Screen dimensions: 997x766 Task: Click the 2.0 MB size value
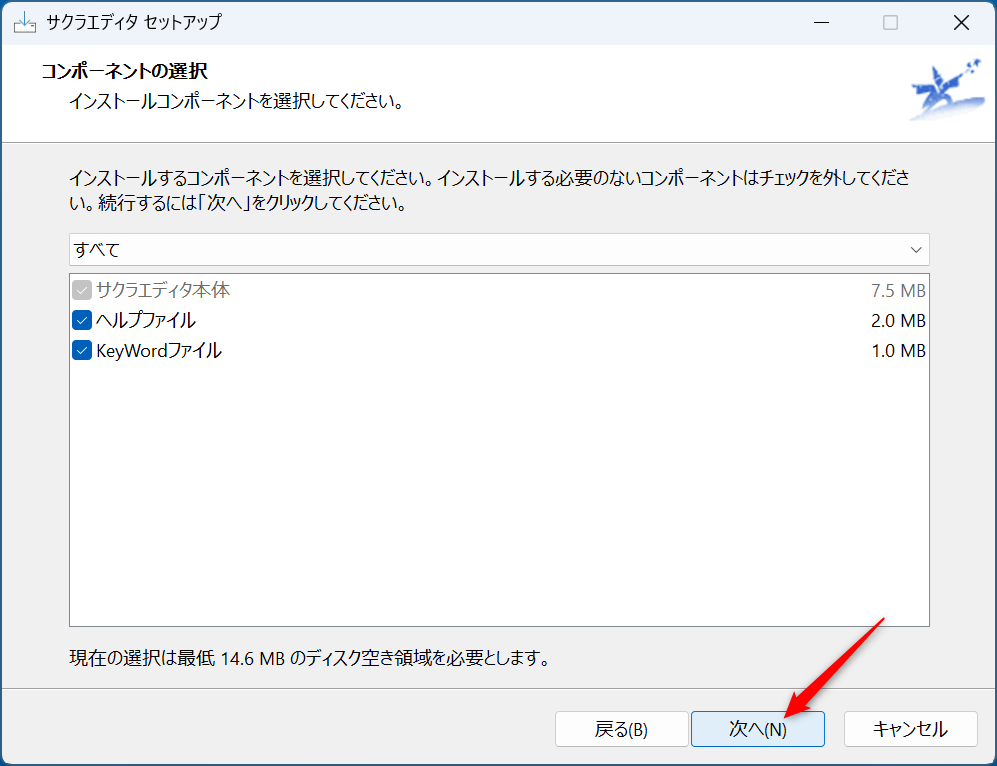point(898,320)
